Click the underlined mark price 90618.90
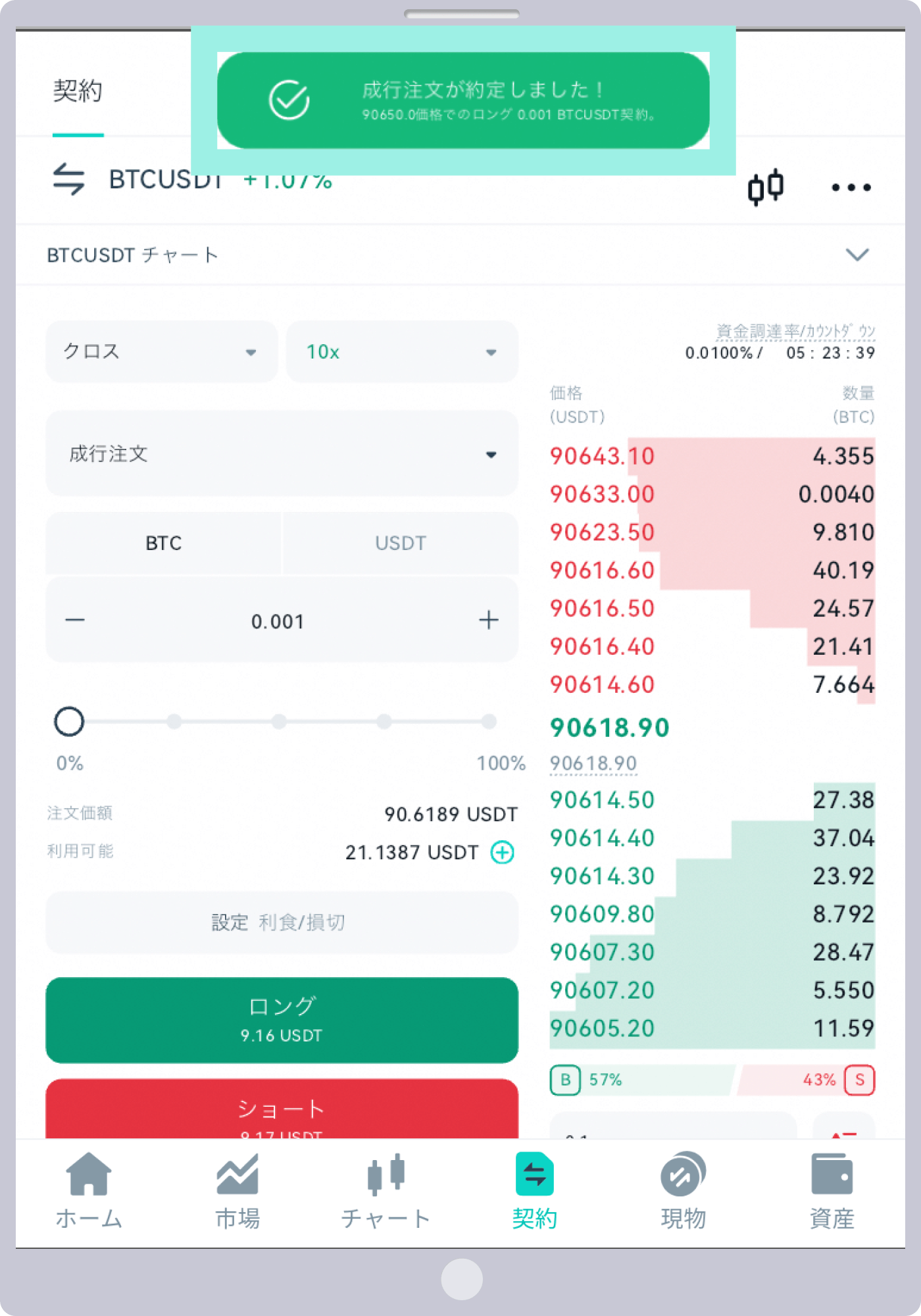This screenshot has height=1316, width=921. [593, 763]
